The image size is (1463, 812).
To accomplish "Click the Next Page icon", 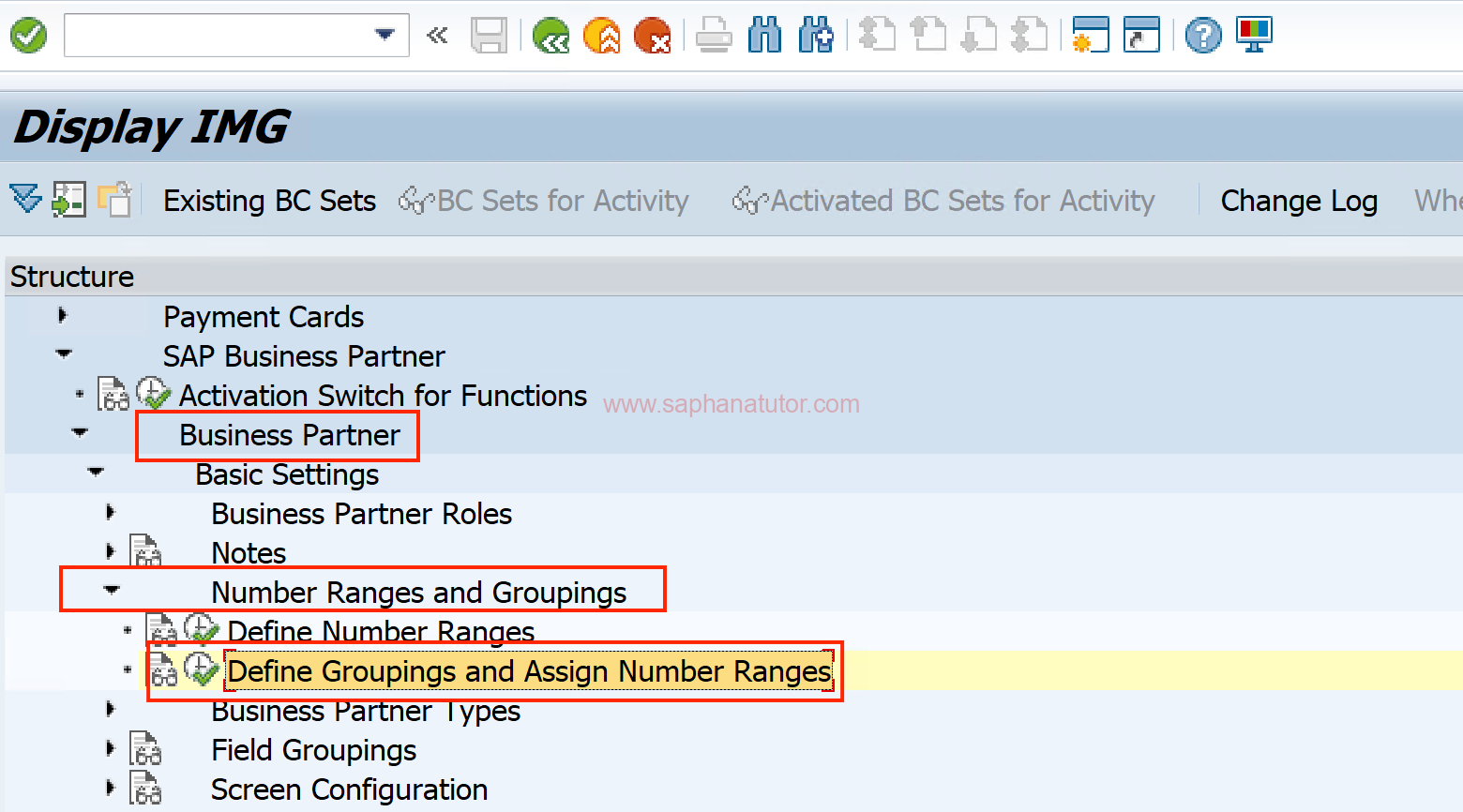I will pos(979,36).
